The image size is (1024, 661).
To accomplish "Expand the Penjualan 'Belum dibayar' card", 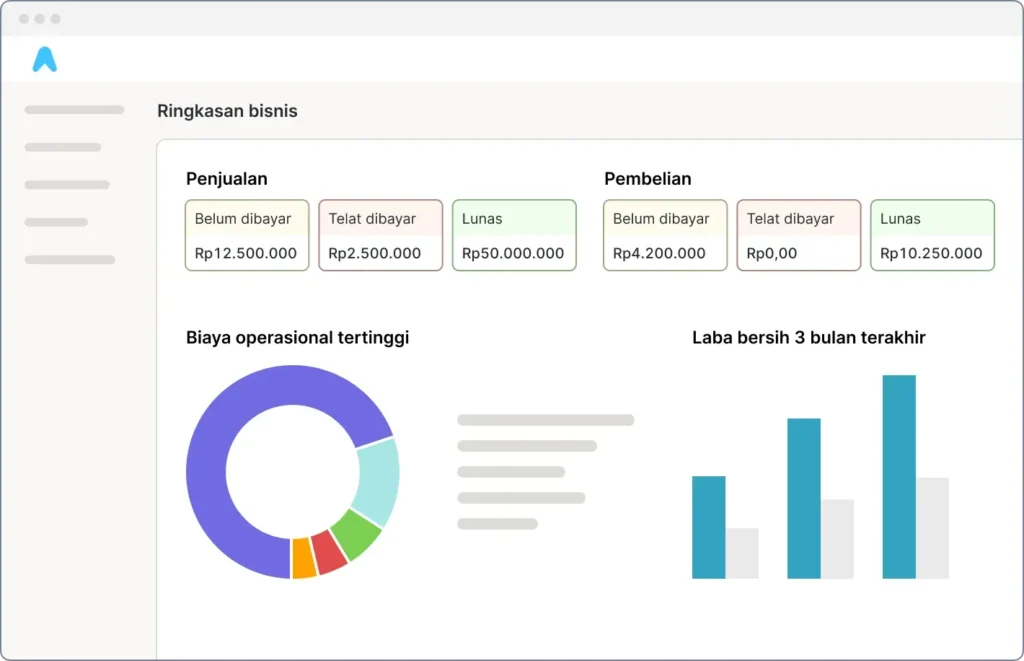I will 246,235.
